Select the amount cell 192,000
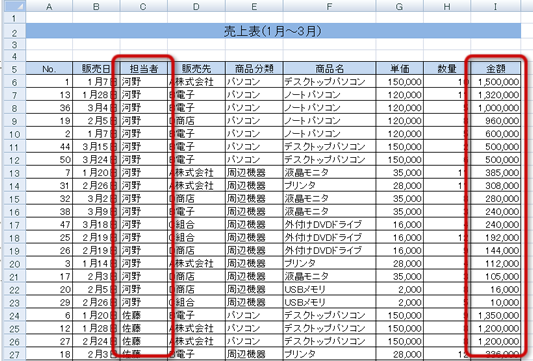 496,237
